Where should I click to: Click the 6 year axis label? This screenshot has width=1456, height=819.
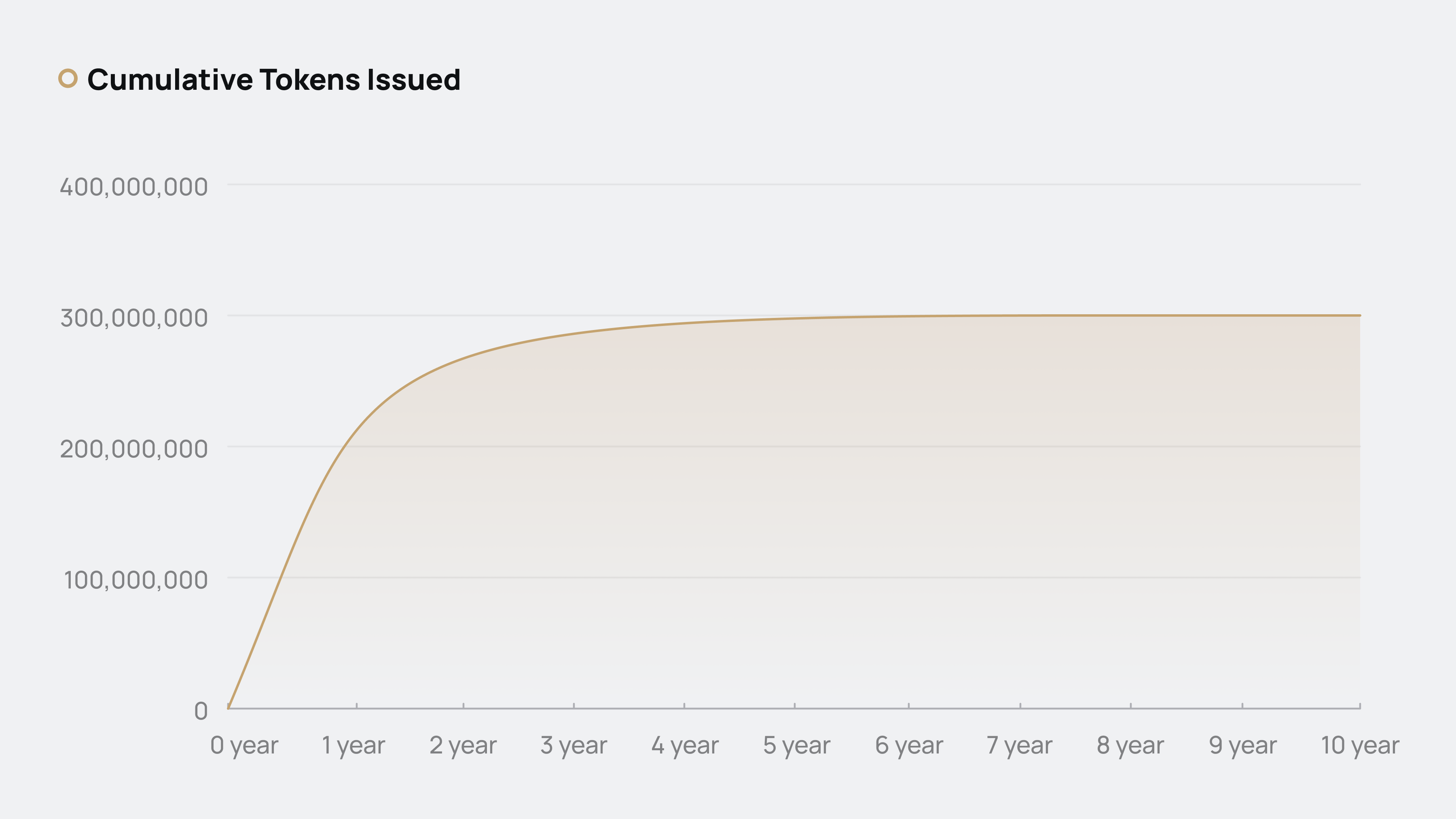point(909,745)
